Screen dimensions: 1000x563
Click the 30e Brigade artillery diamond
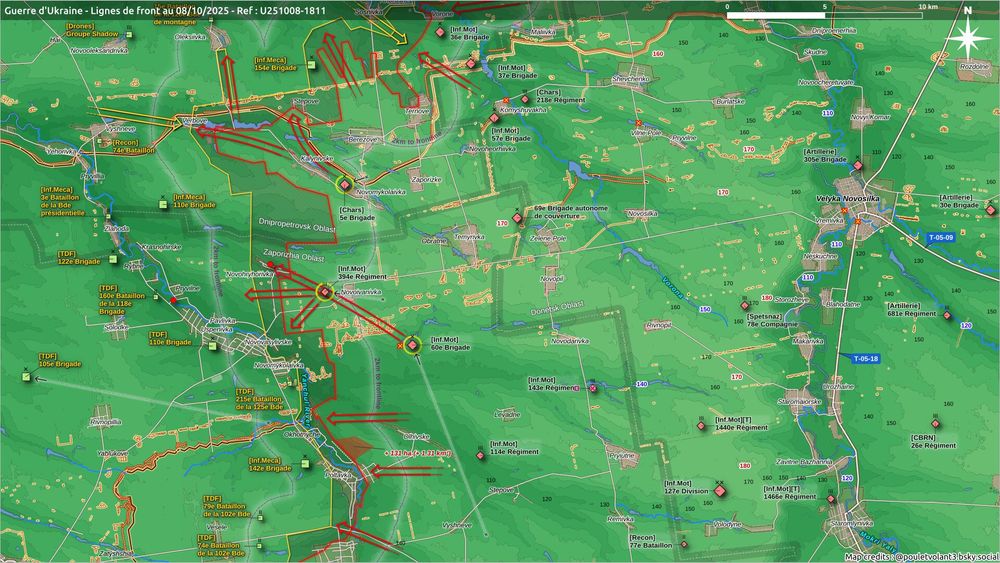pyautogui.click(x=990, y=210)
